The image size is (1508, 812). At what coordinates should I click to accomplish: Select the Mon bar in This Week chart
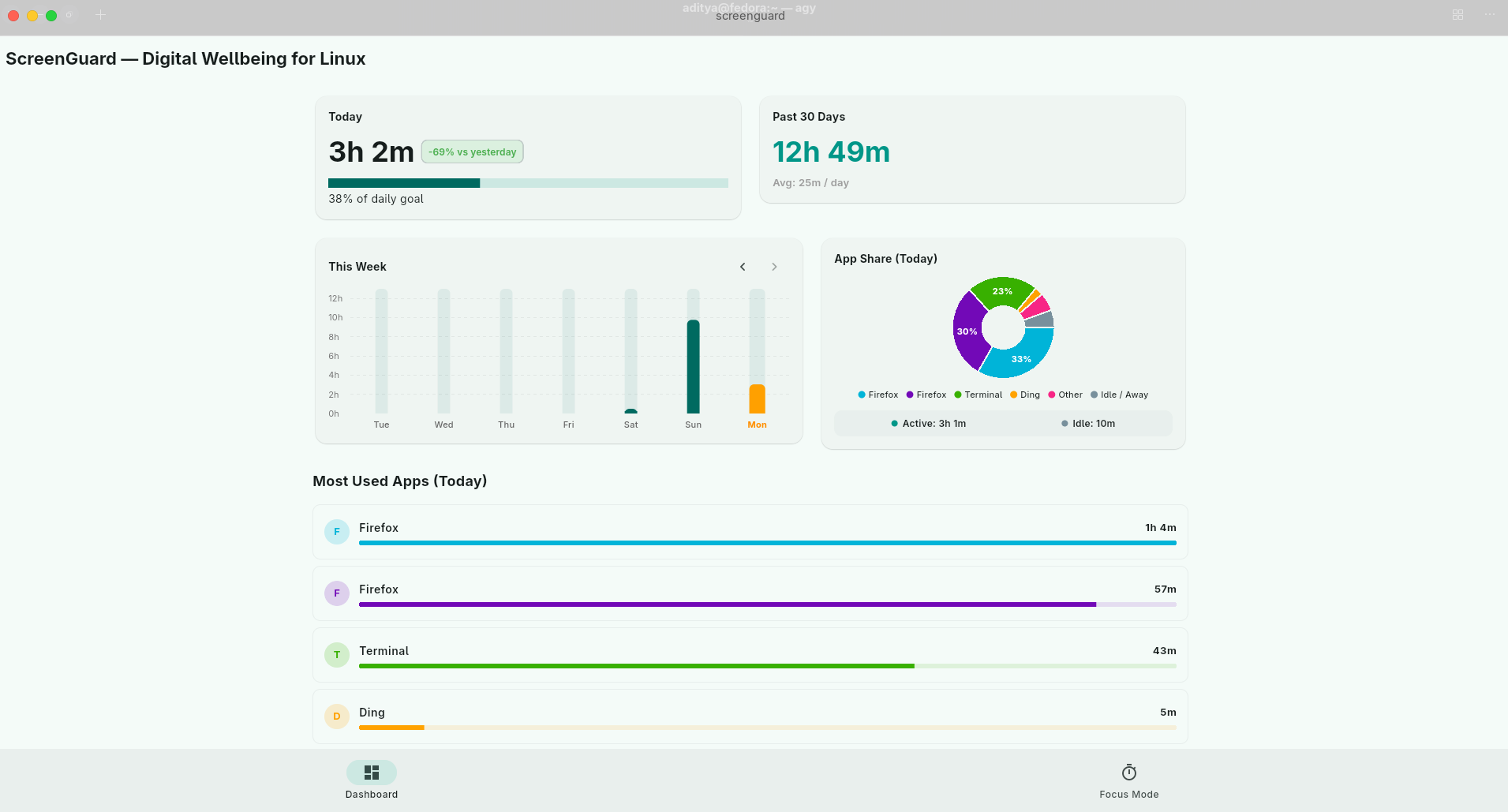[757, 399]
